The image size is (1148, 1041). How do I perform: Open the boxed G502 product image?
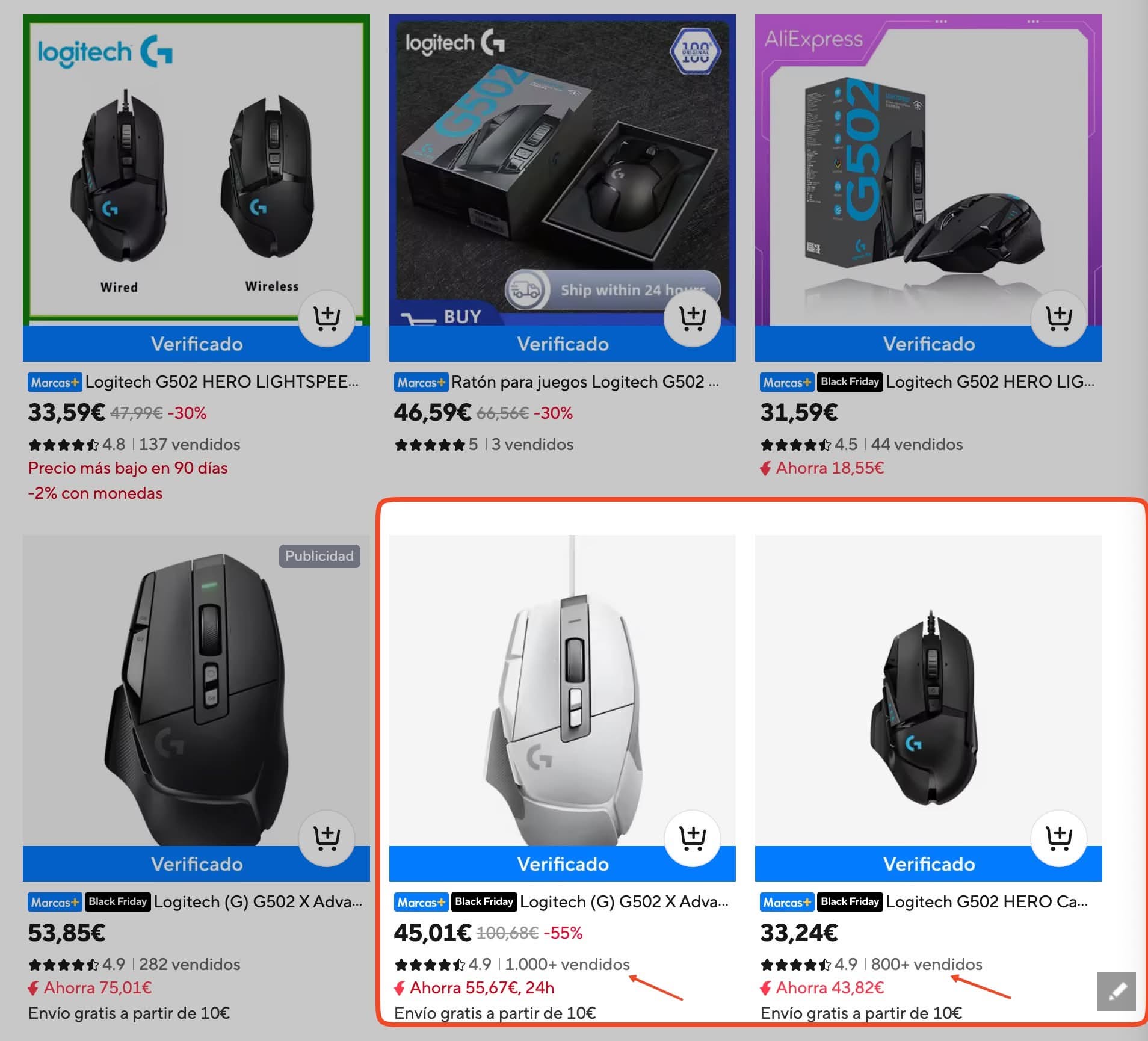[x=562, y=170]
